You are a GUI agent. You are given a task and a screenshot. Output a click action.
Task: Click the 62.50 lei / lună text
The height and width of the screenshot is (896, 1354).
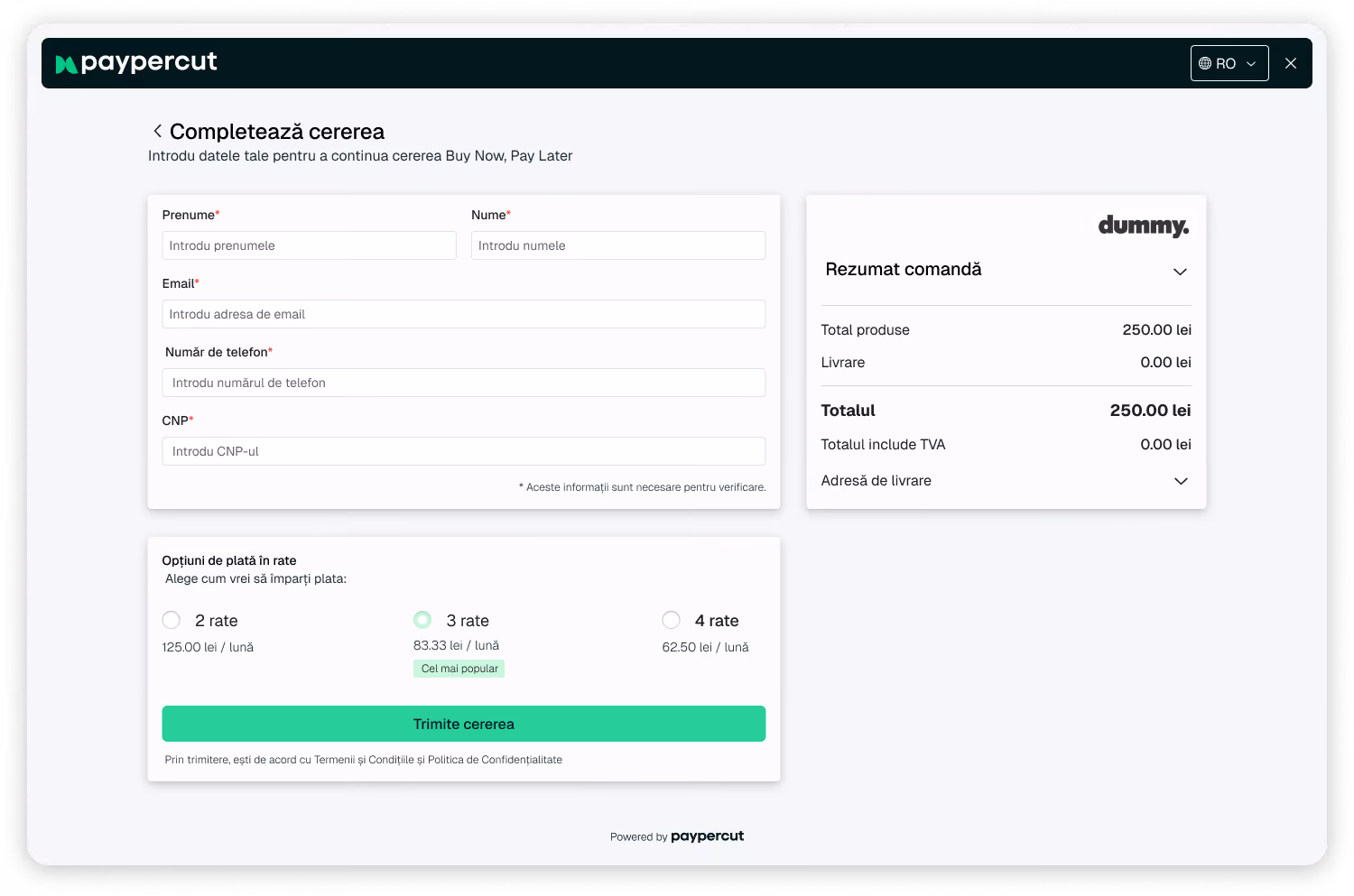(x=706, y=647)
